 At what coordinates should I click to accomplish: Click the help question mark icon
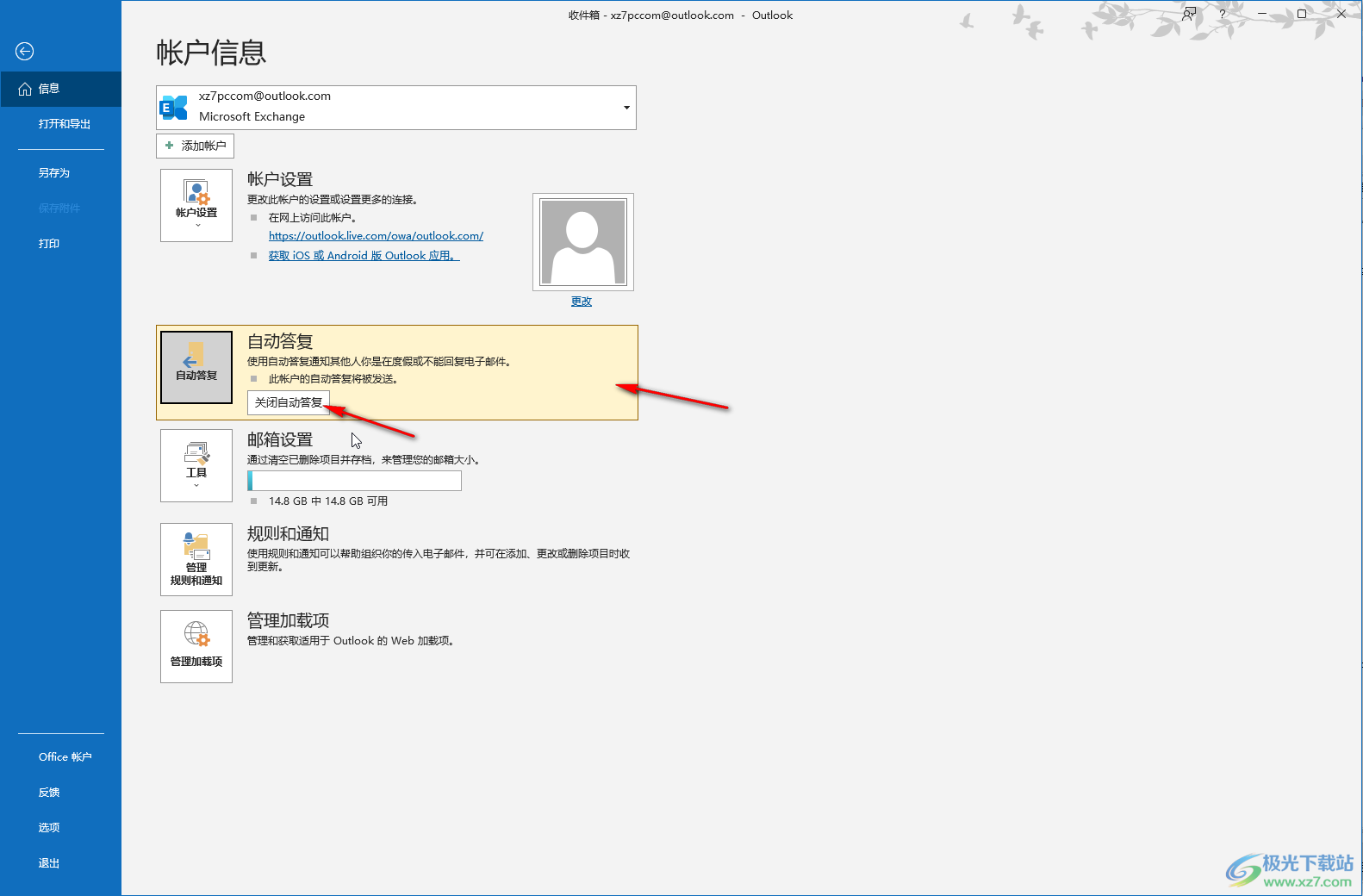1222,14
